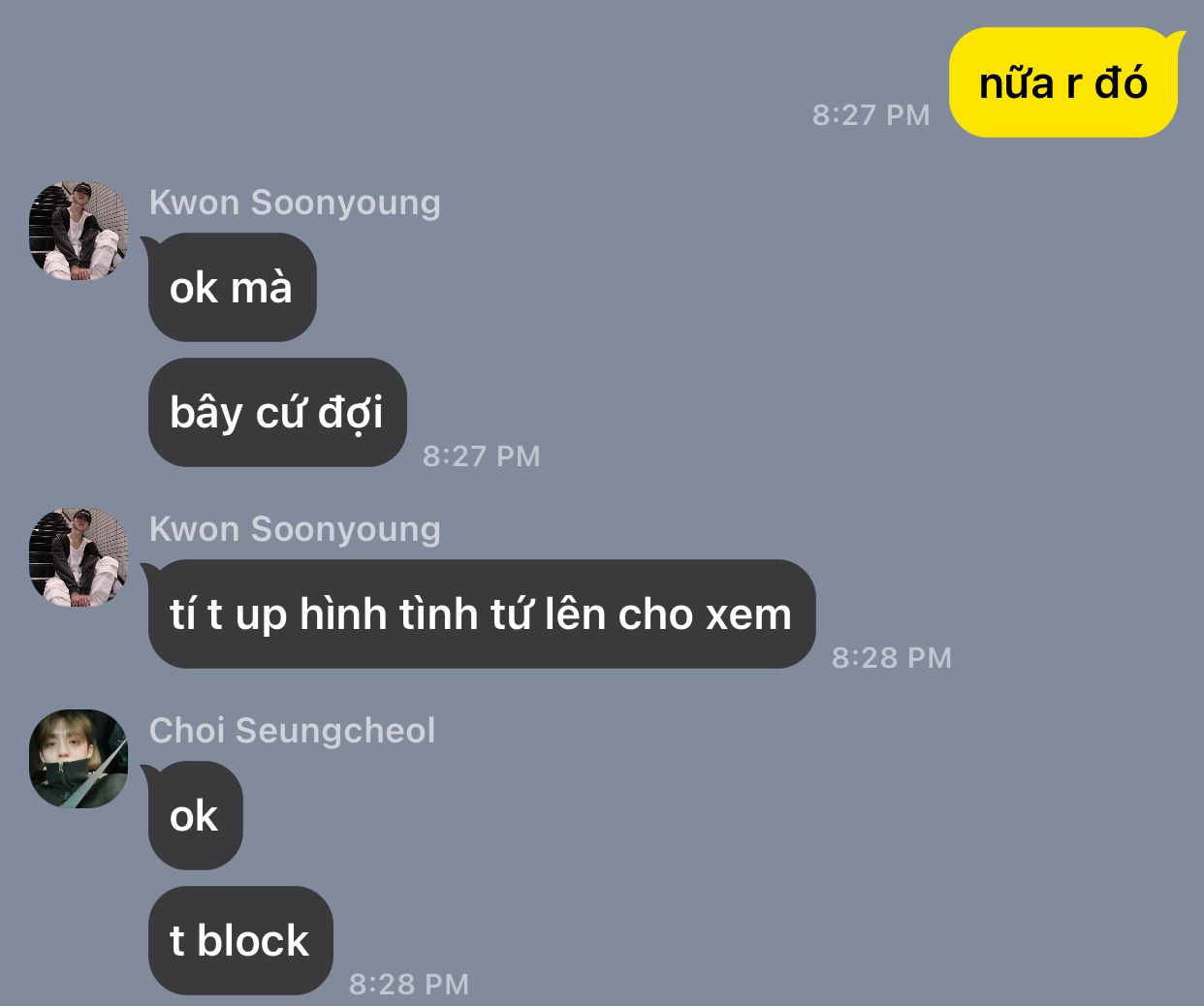Click the word "đó" in the yellow bubble
The image size is (1204, 1006).
tap(1121, 82)
